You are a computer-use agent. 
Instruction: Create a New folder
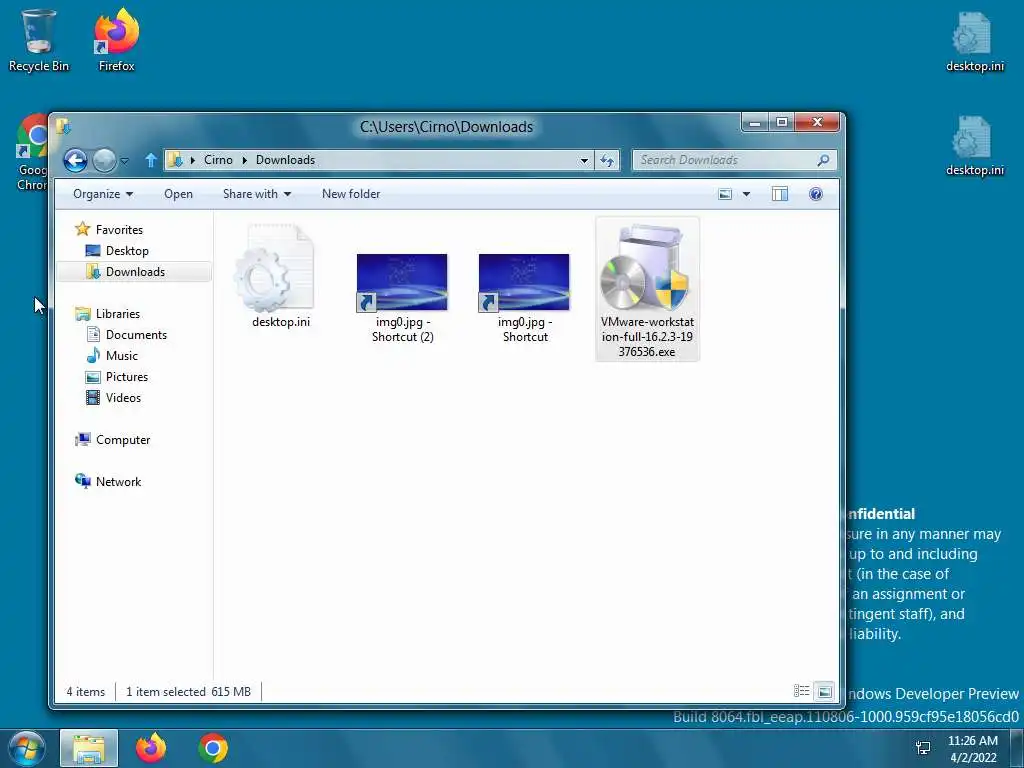(x=351, y=194)
